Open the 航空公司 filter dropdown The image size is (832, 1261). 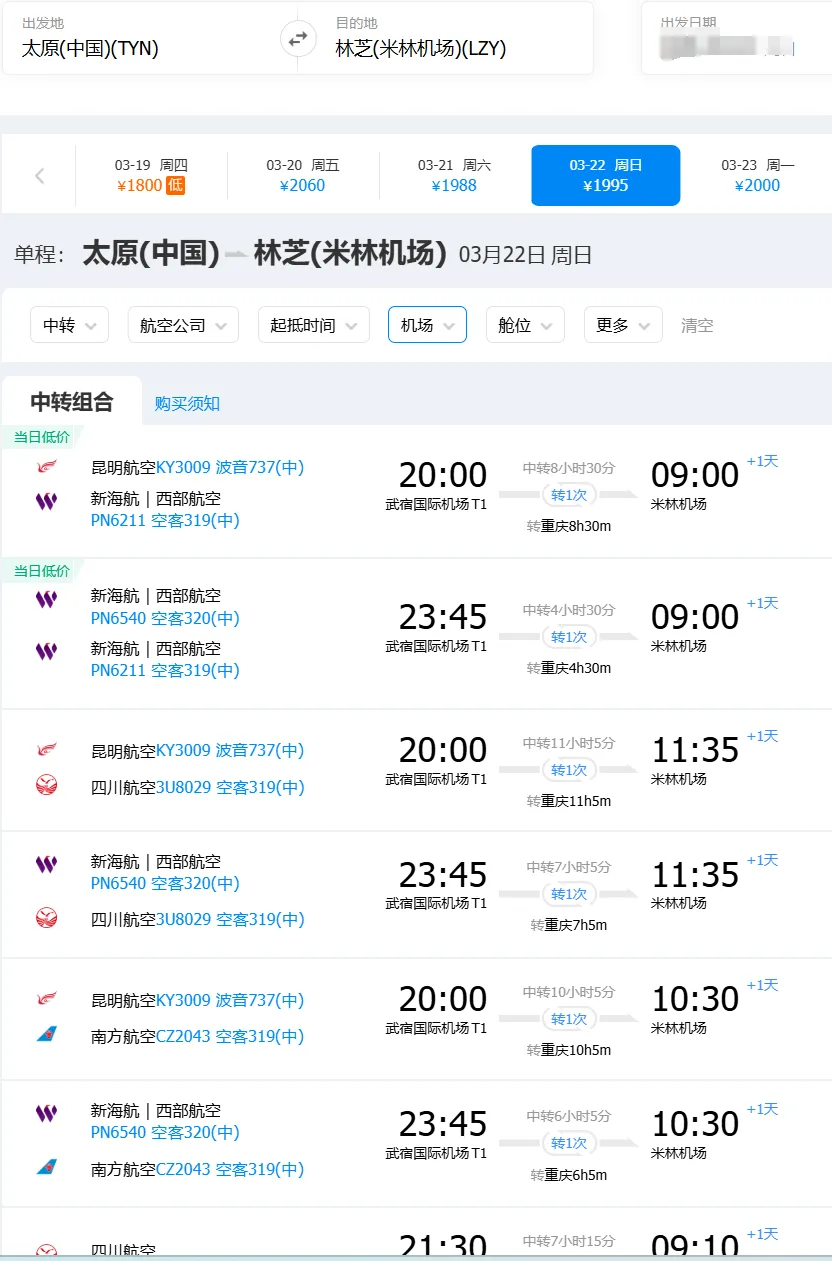point(183,325)
